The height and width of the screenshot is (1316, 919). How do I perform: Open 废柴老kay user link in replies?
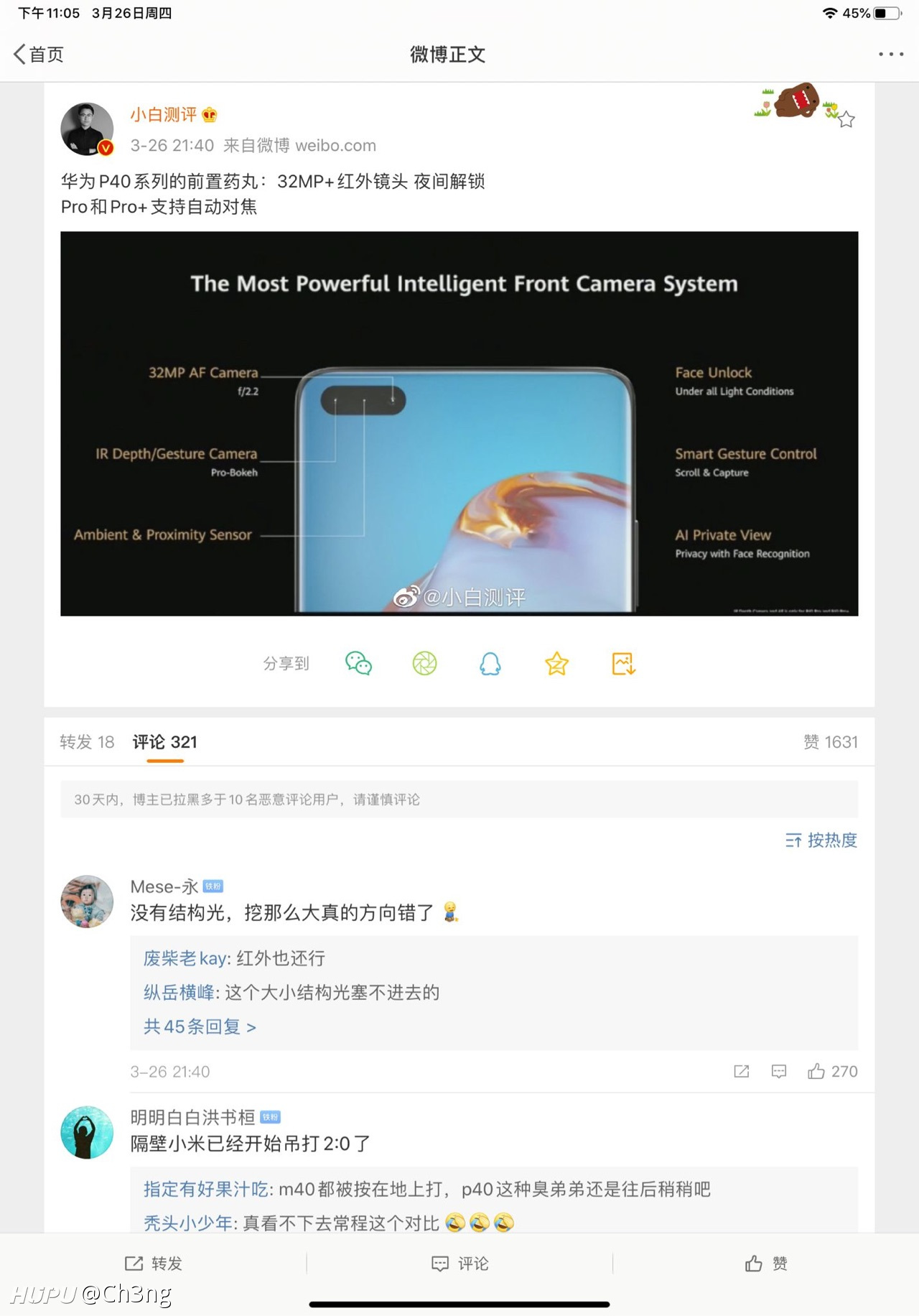pos(186,958)
